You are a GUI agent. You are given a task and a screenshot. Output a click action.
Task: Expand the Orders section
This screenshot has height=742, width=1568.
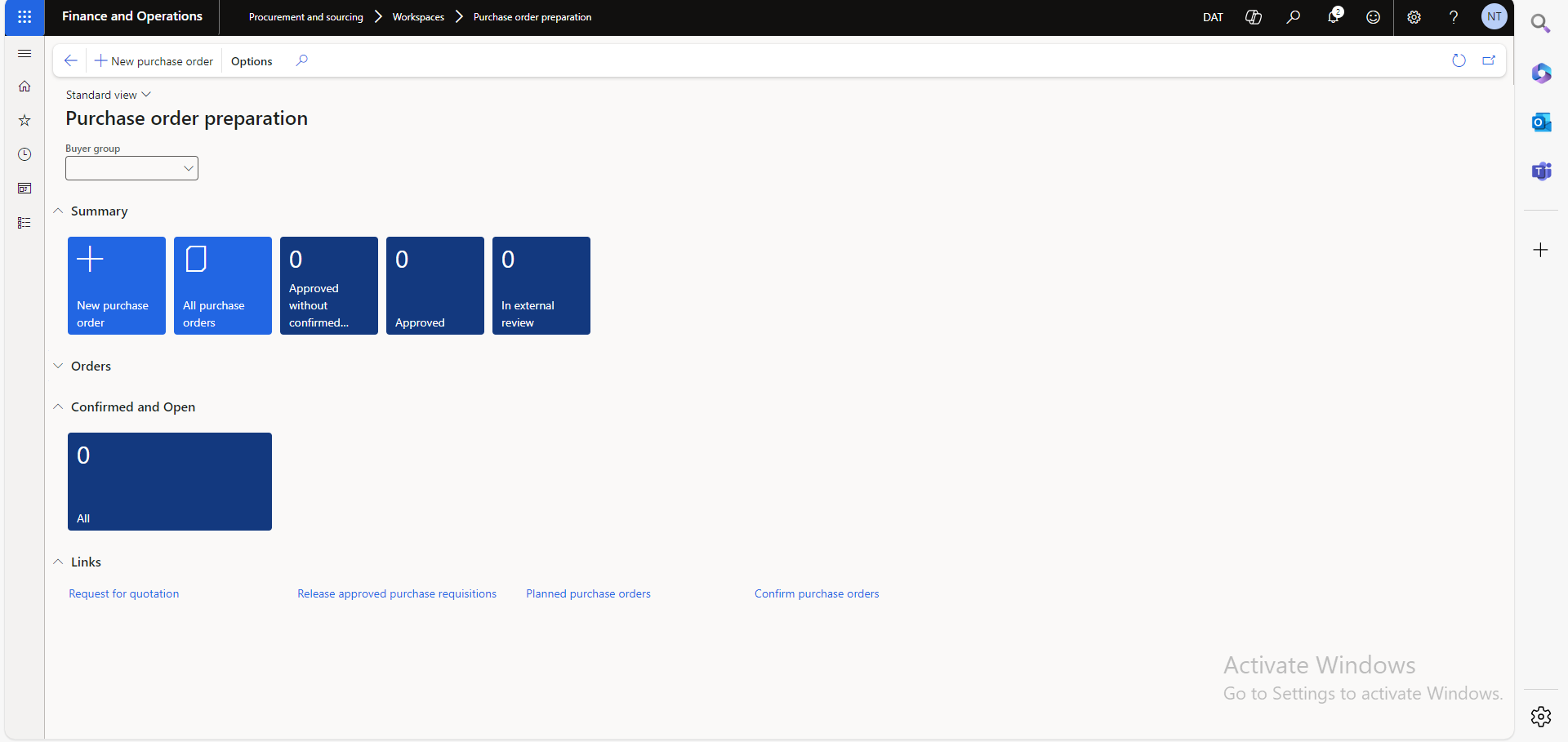click(x=91, y=367)
